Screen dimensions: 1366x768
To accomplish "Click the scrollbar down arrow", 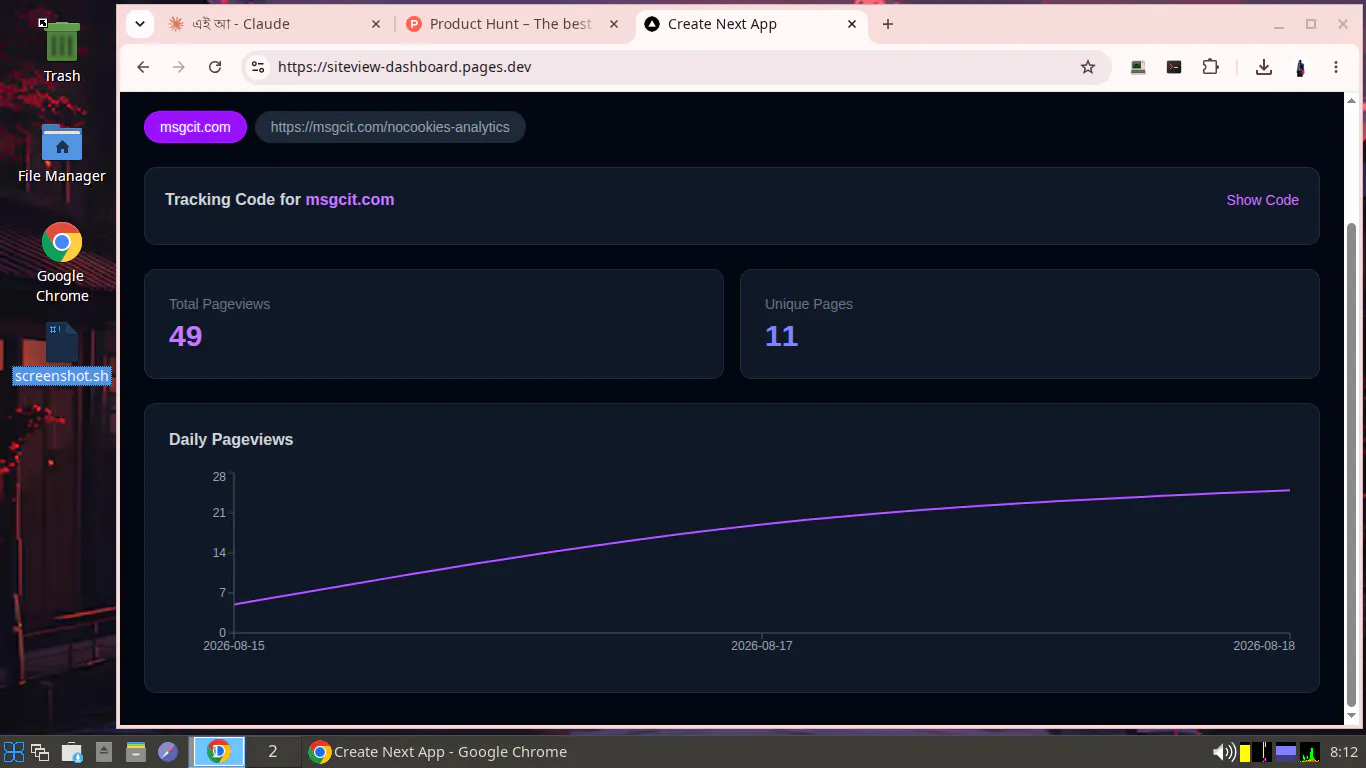I will (1353, 716).
